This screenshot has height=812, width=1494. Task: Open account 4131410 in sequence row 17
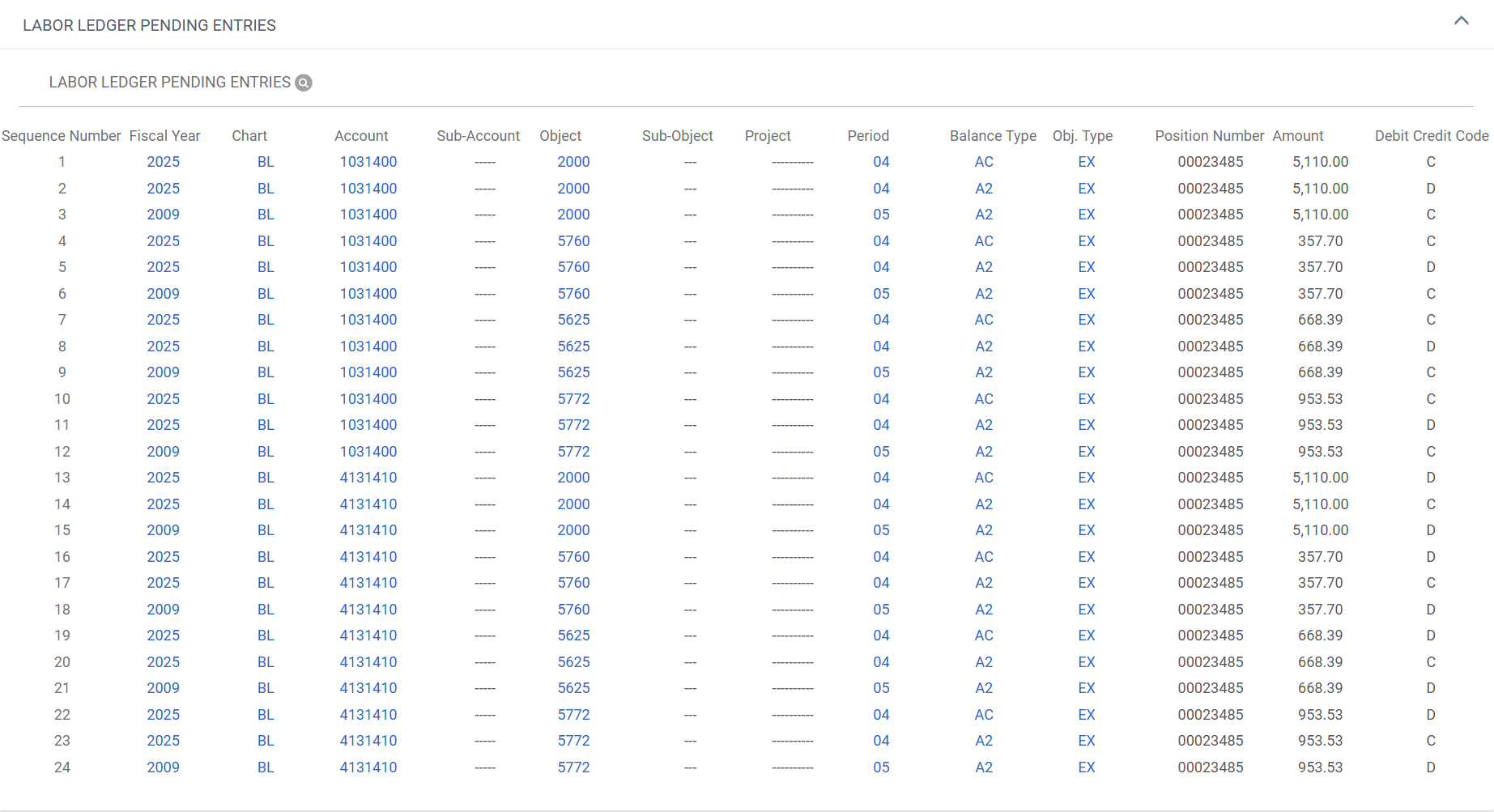point(368,583)
